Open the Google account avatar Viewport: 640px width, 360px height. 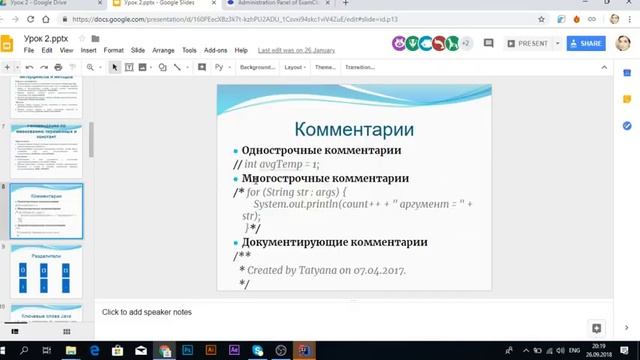(x=622, y=43)
